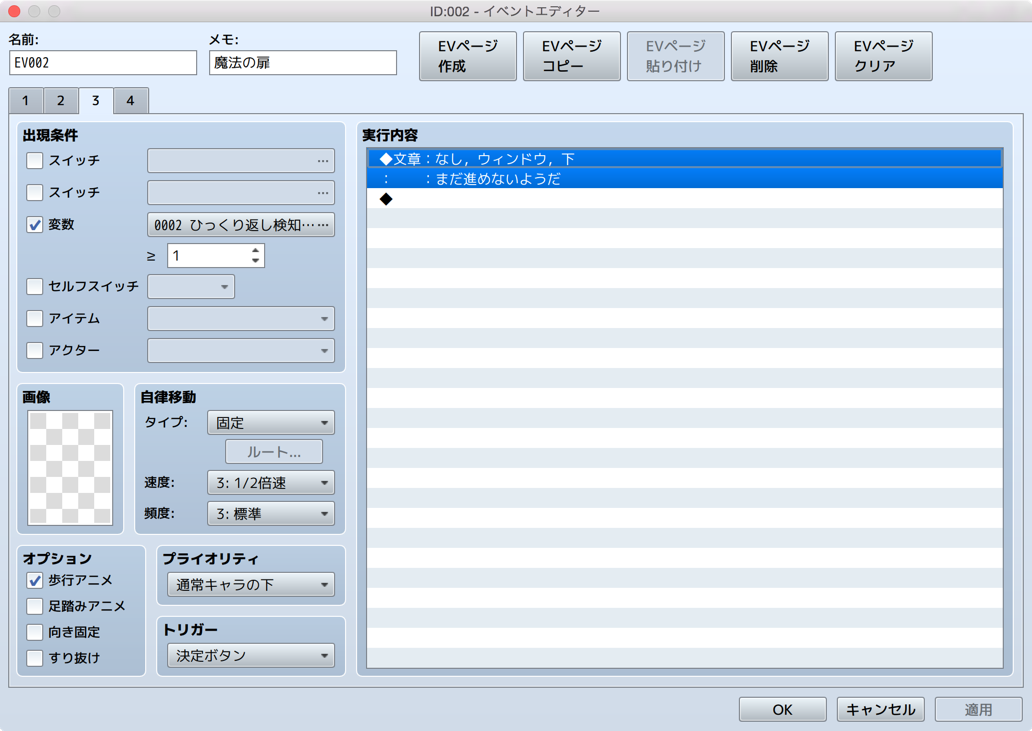Image resolution: width=1032 pixels, height=731 pixels.
Task: Open the トリガー dropdown showing 決定ボタン
Action: tap(249, 656)
